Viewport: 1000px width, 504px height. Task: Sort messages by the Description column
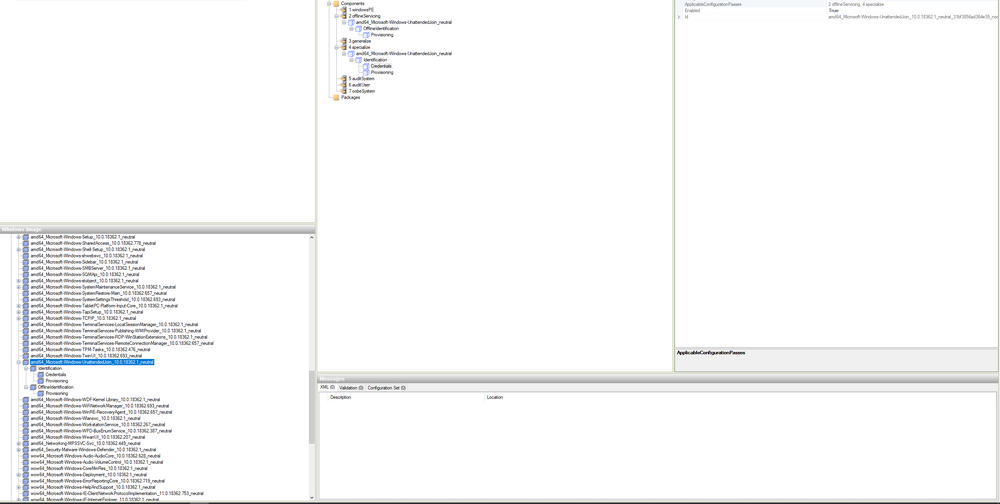point(406,397)
